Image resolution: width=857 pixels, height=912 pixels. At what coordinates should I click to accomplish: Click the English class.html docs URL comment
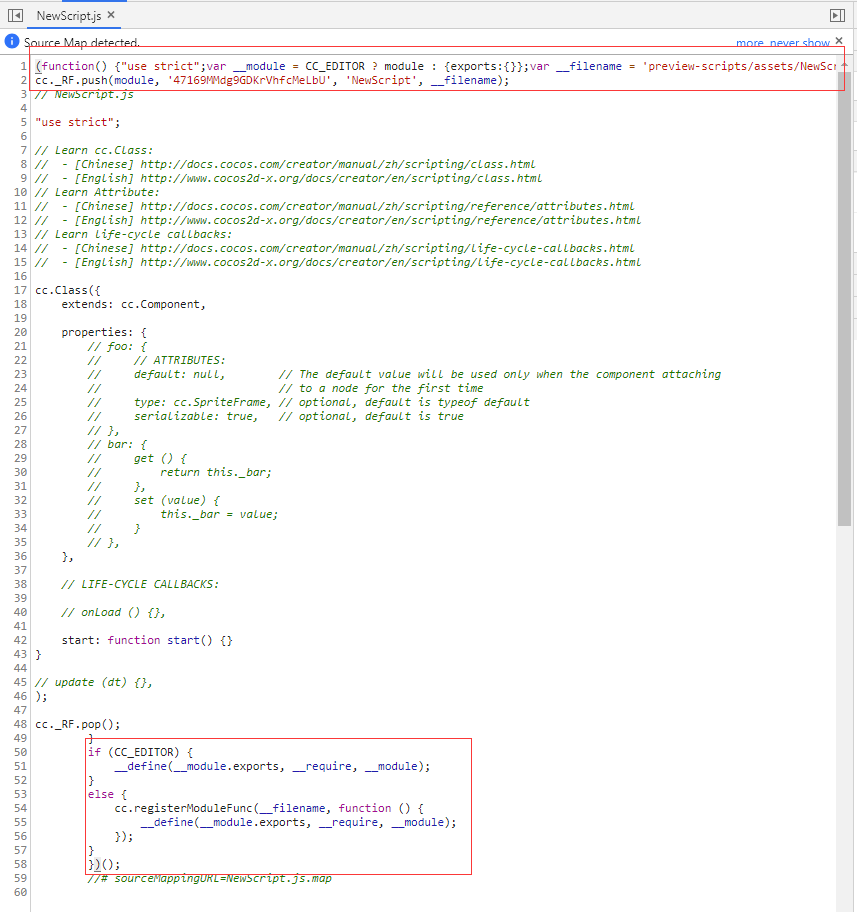coord(289,178)
